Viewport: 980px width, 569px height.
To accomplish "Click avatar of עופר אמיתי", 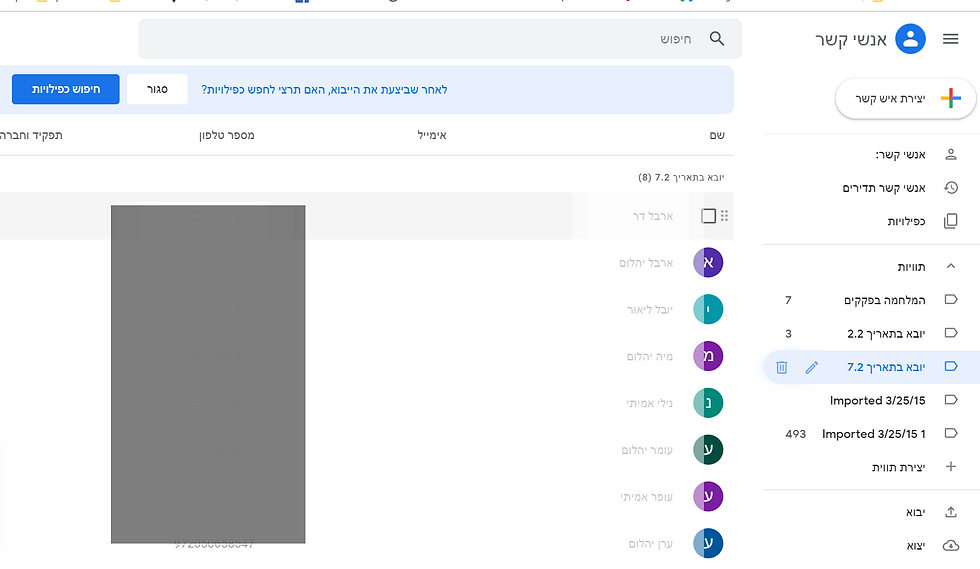I will [x=708, y=496].
